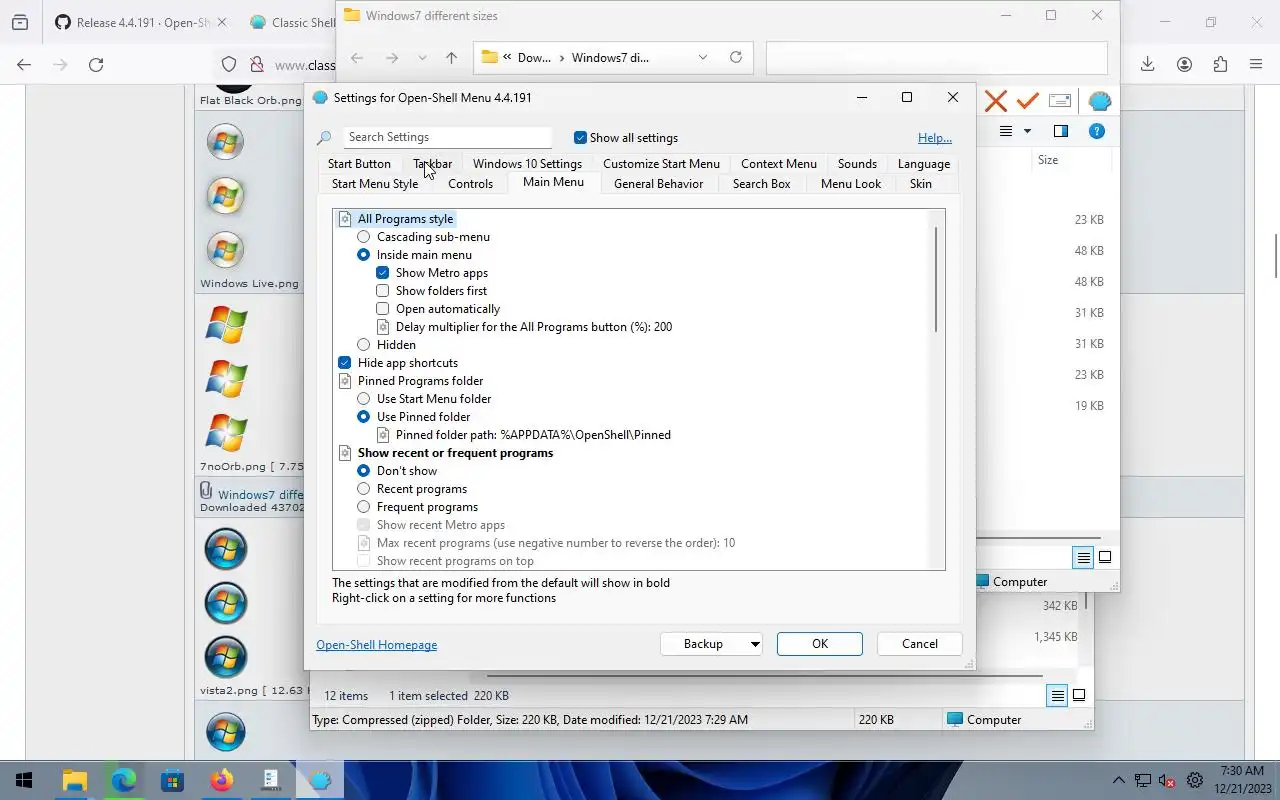This screenshot has height=800, width=1280.
Task: Refresh the Explorer address bar
Action: click(x=736, y=57)
